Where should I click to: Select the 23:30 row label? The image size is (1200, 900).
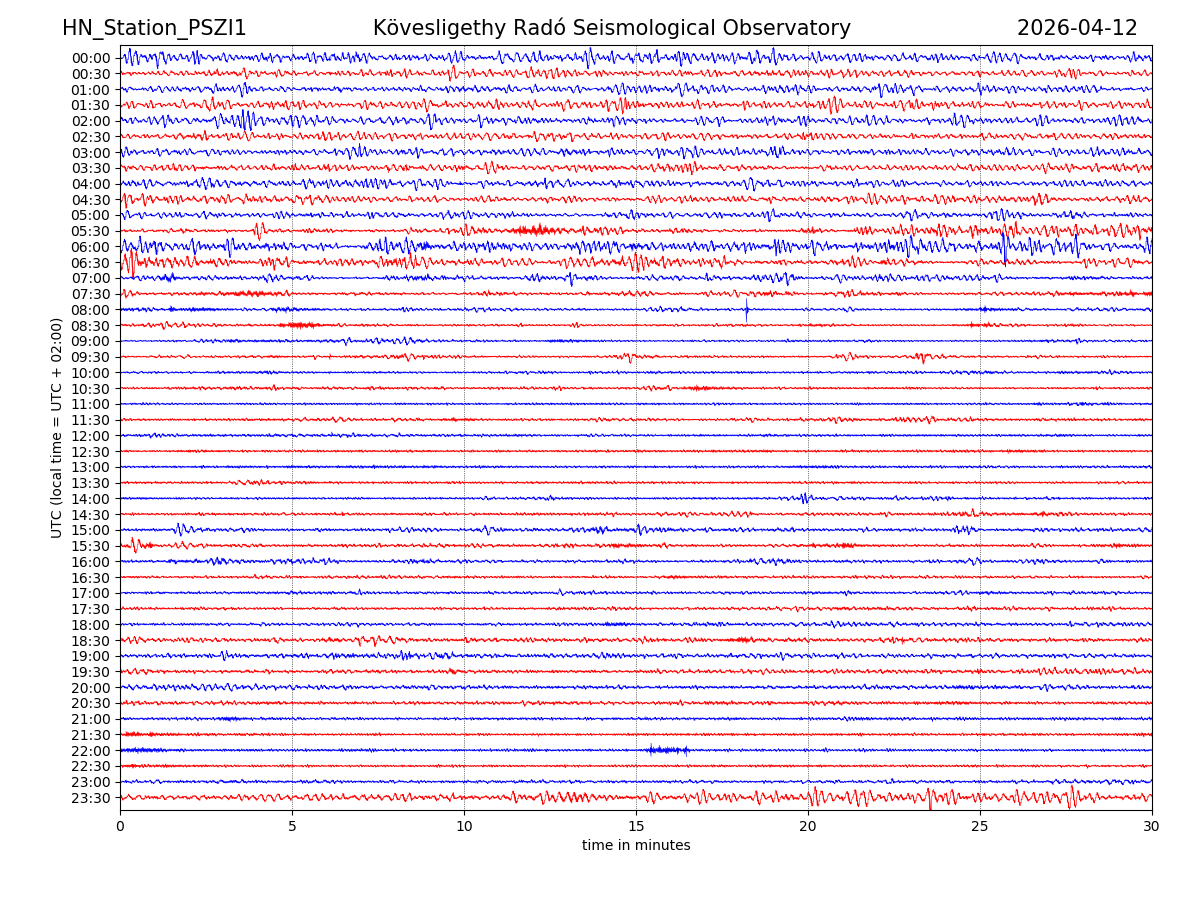pyautogui.click(x=91, y=798)
